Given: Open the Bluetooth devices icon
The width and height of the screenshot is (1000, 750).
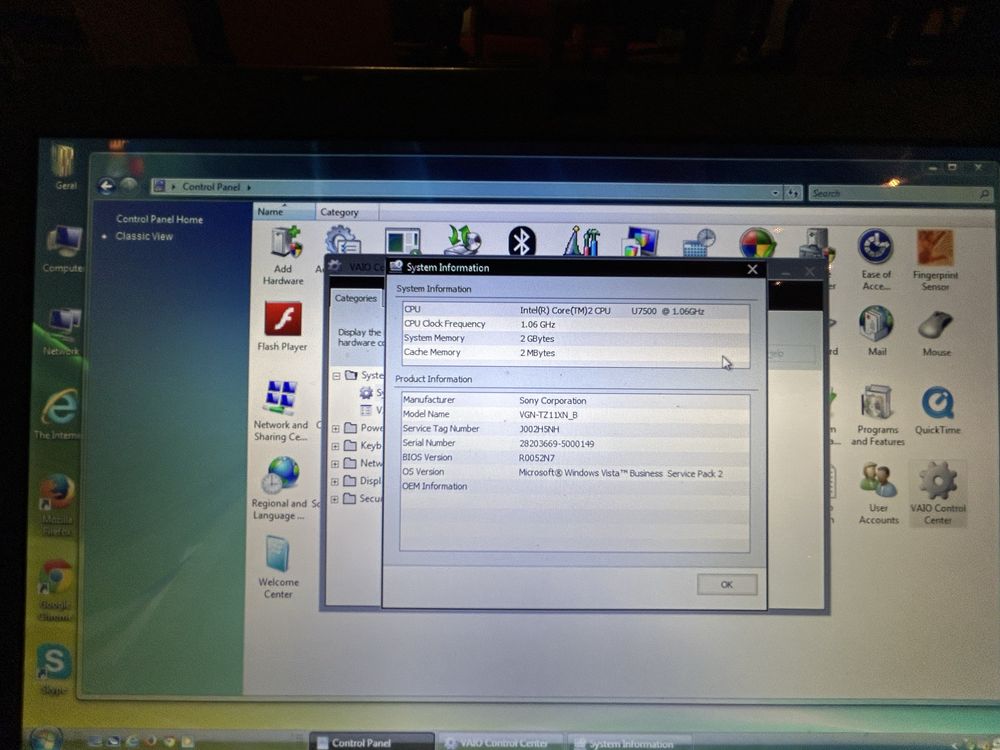Looking at the screenshot, I should pyautogui.click(x=522, y=242).
